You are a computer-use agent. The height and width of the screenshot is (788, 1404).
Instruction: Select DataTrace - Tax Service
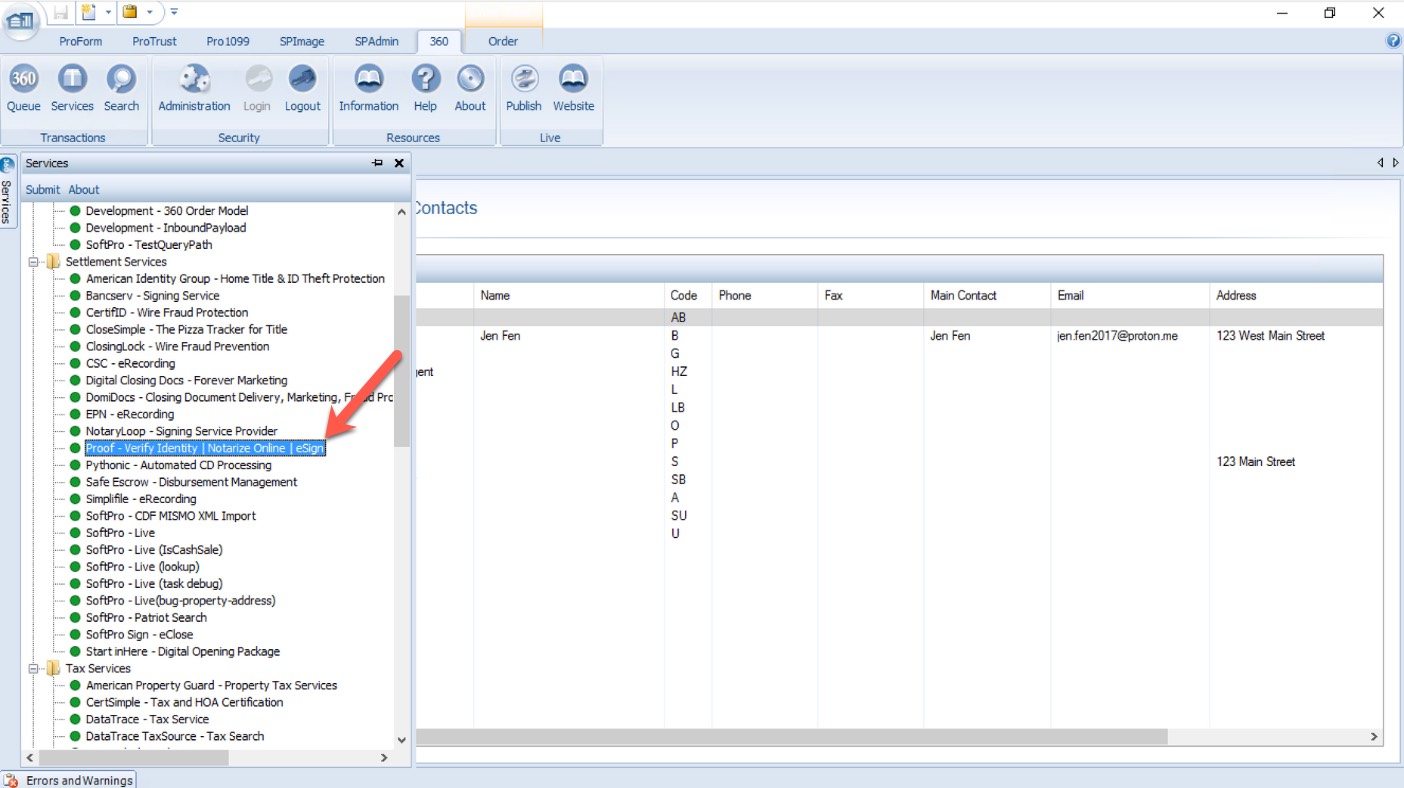147,720
